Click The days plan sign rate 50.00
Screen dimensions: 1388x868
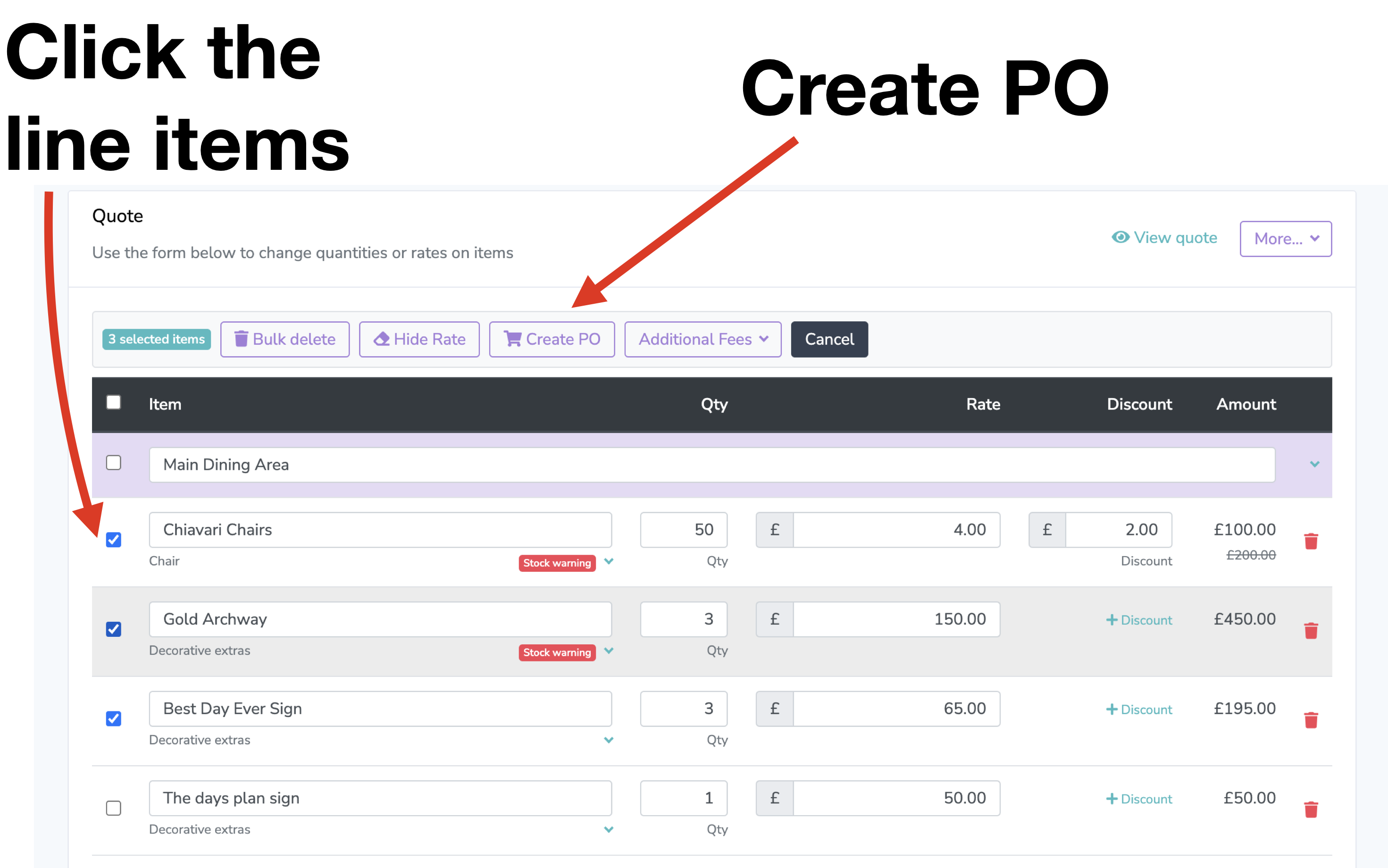[x=896, y=799]
